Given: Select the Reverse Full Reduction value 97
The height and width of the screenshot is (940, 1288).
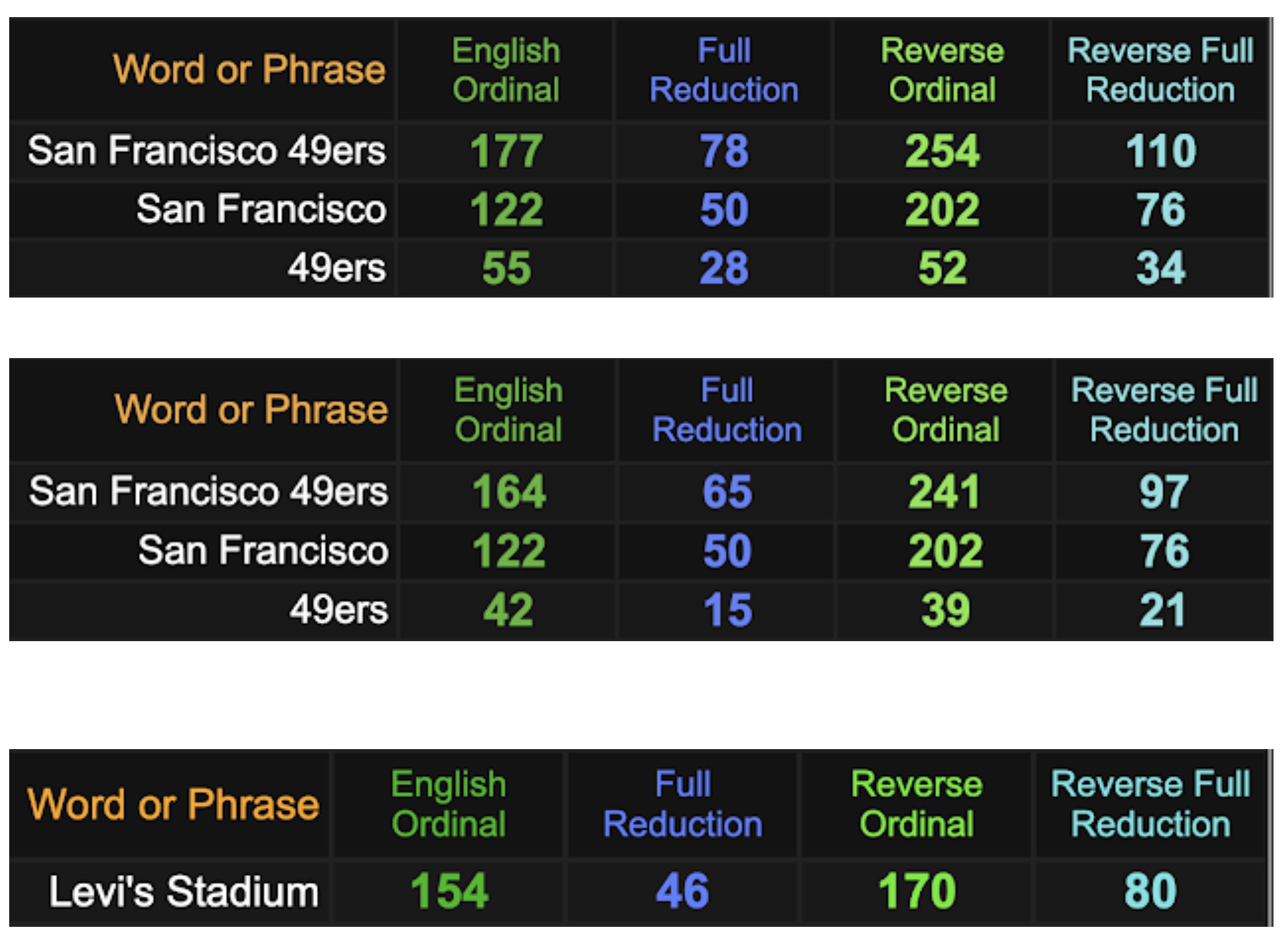Looking at the screenshot, I should click(x=1164, y=492).
